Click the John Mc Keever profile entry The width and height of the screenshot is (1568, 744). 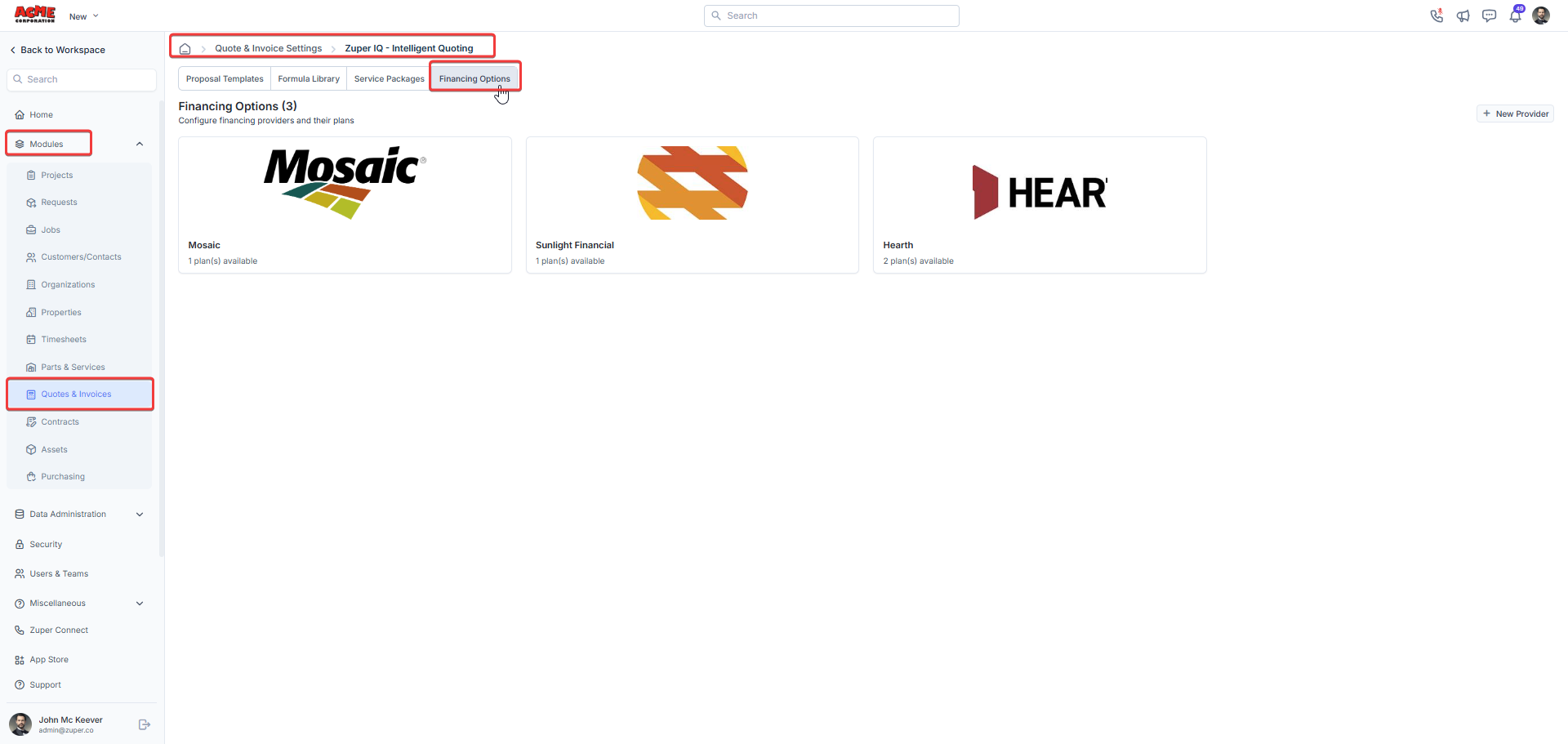tap(70, 724)
